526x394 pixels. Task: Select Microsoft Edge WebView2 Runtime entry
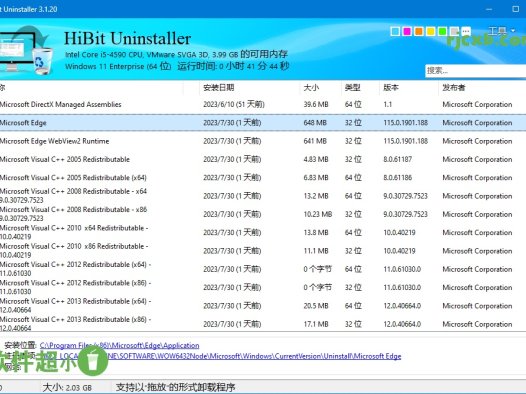point(263,141)
